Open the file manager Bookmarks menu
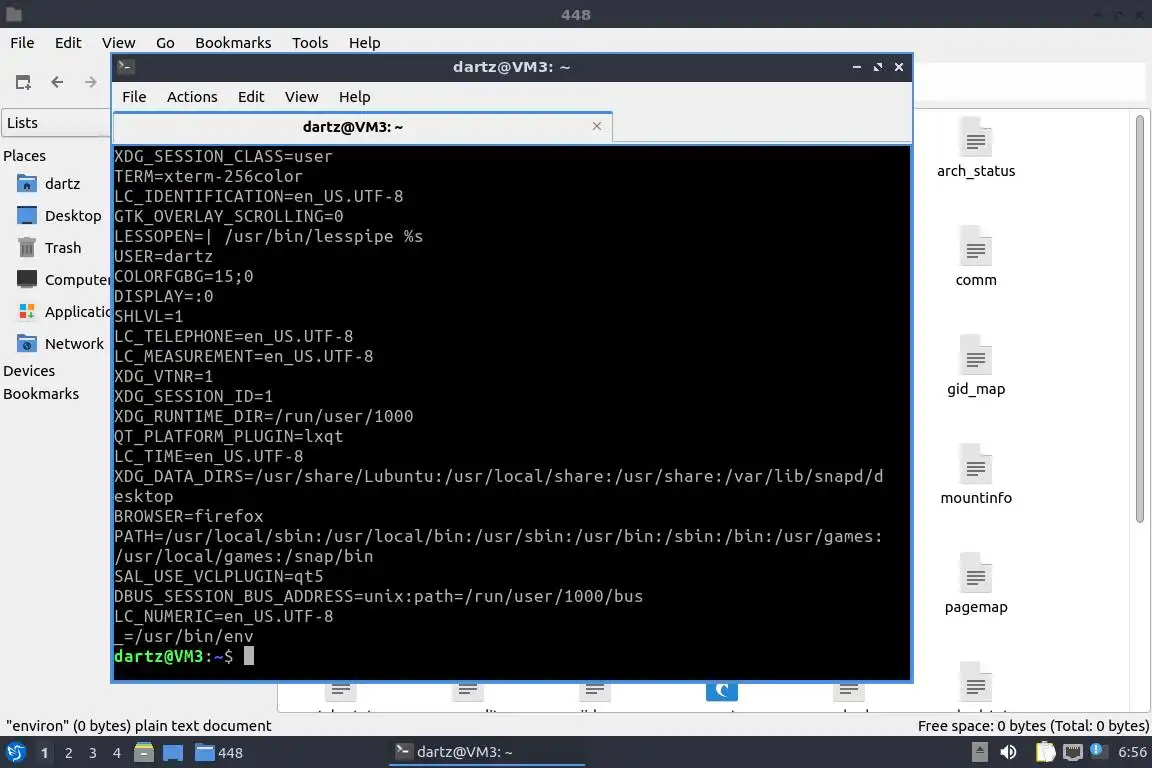Screen dimensions: 1152x768 tap(233, 43)
